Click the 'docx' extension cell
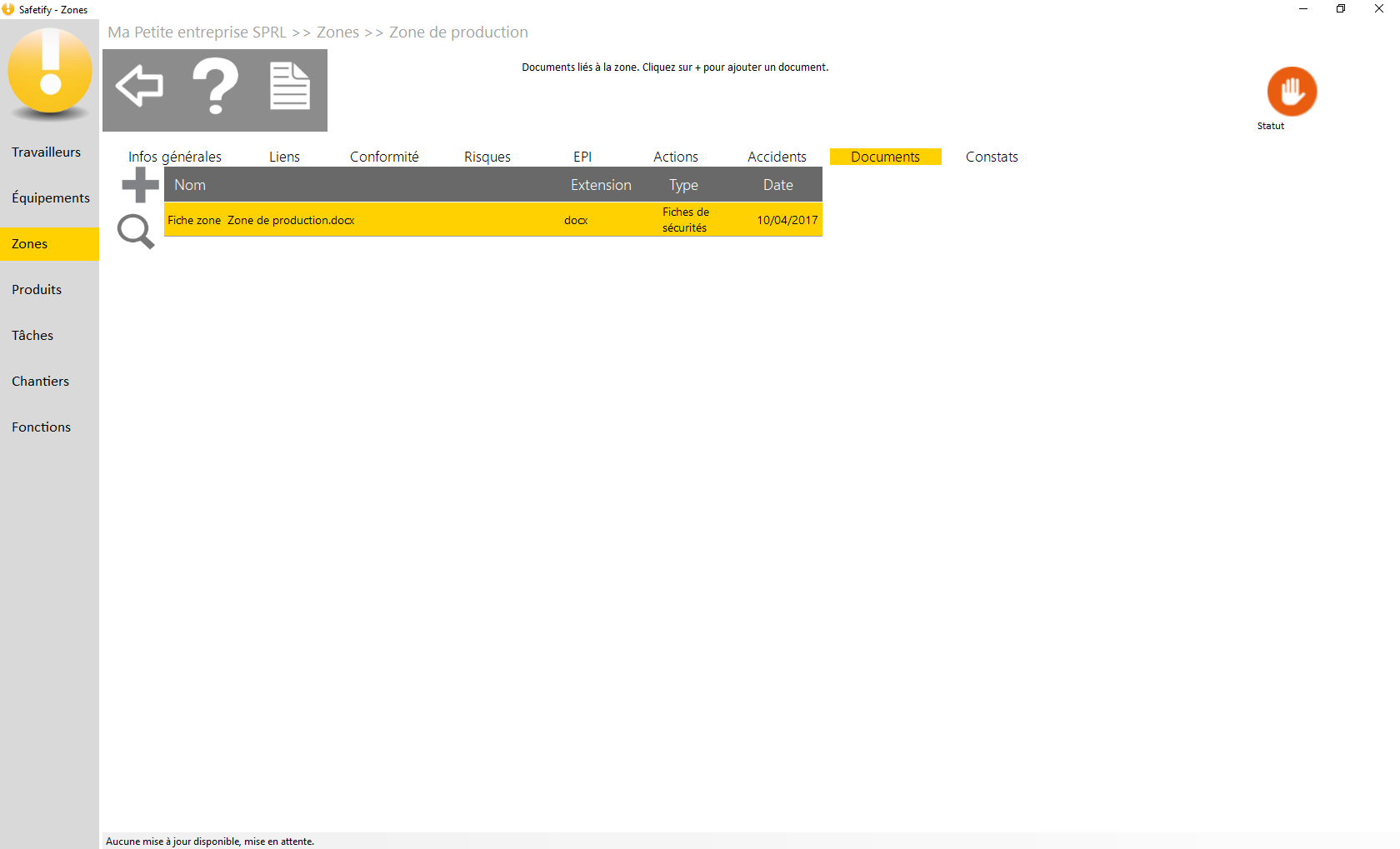This screenshot has width=1400, height=849. point(576,220)
